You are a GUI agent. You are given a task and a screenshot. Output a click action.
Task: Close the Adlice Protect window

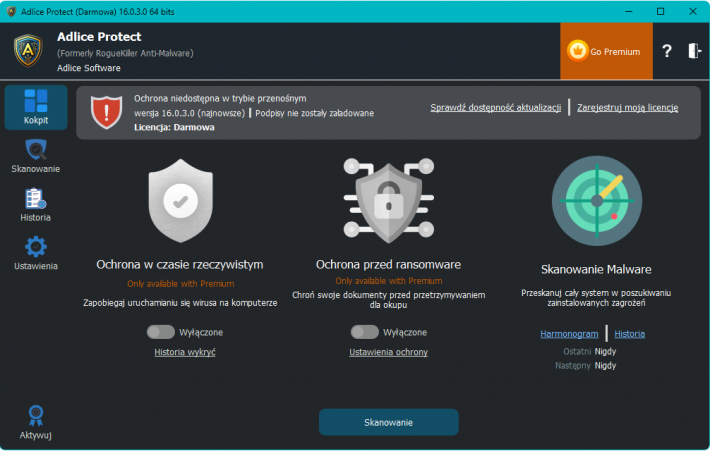(x=693, y=11)
